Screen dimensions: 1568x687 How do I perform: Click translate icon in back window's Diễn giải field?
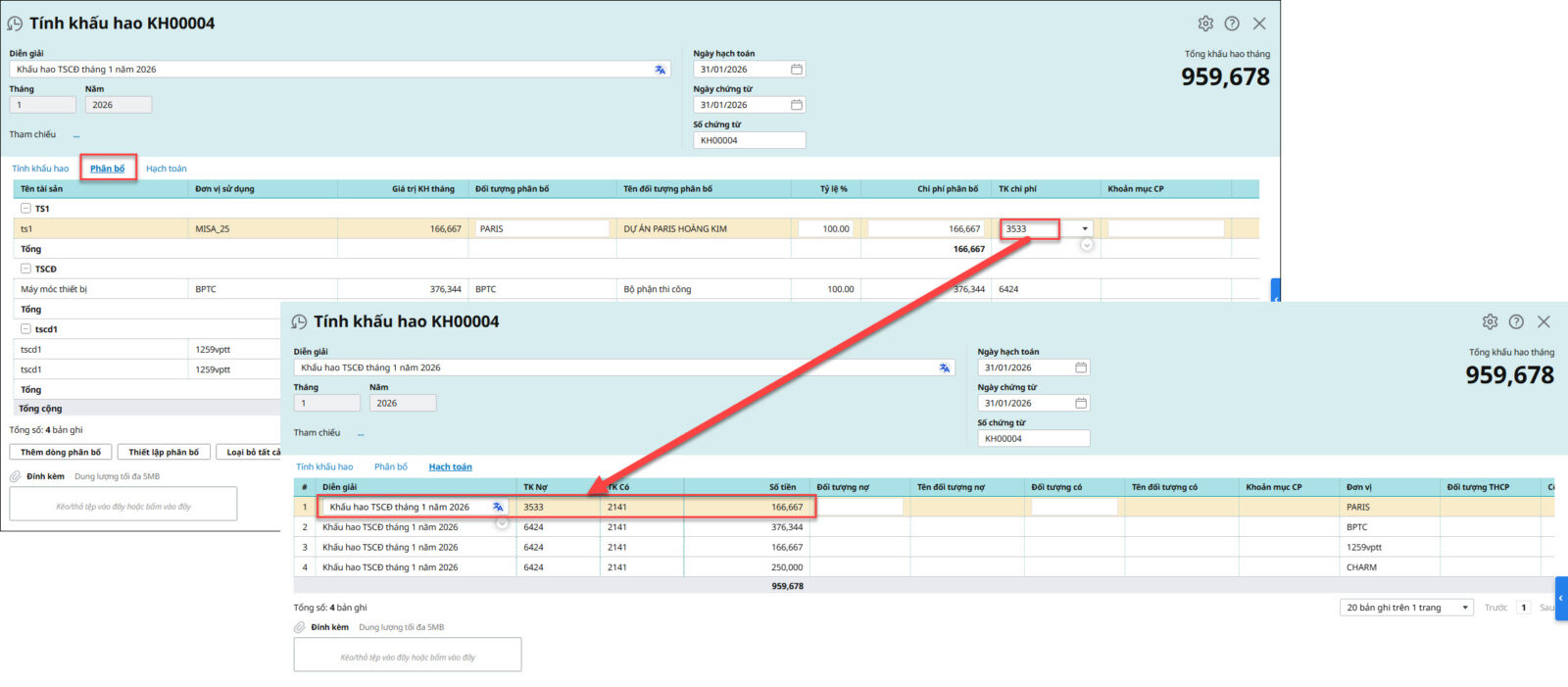coord(660,70)
